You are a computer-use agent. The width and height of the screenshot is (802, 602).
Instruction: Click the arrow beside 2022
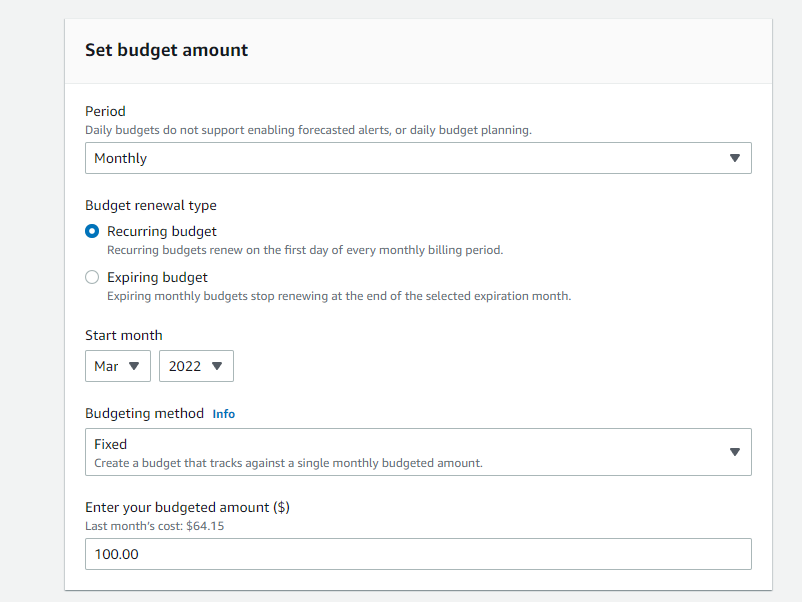[x=216, y=366]
